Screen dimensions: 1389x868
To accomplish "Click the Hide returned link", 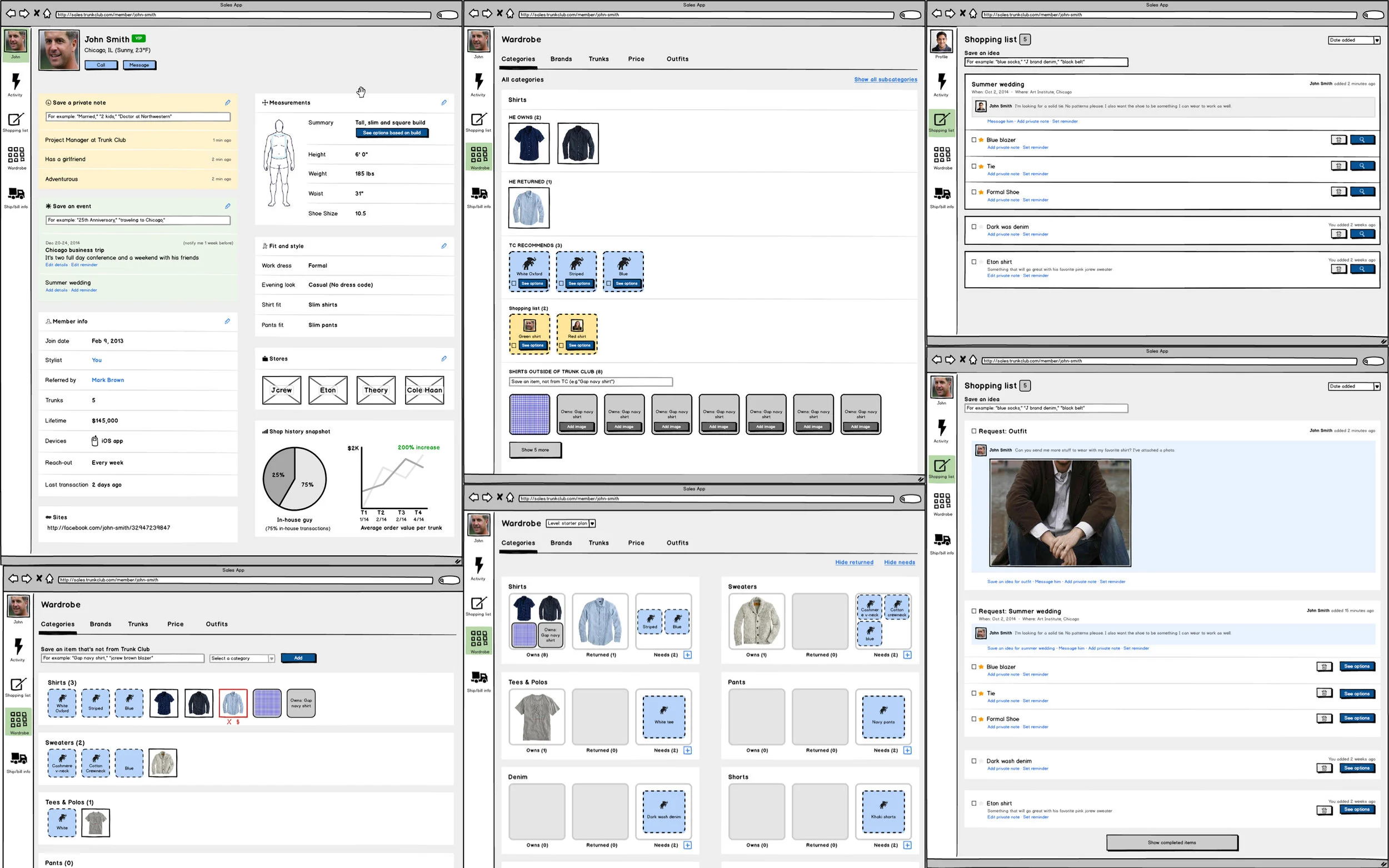I will [x=854, y=563].
